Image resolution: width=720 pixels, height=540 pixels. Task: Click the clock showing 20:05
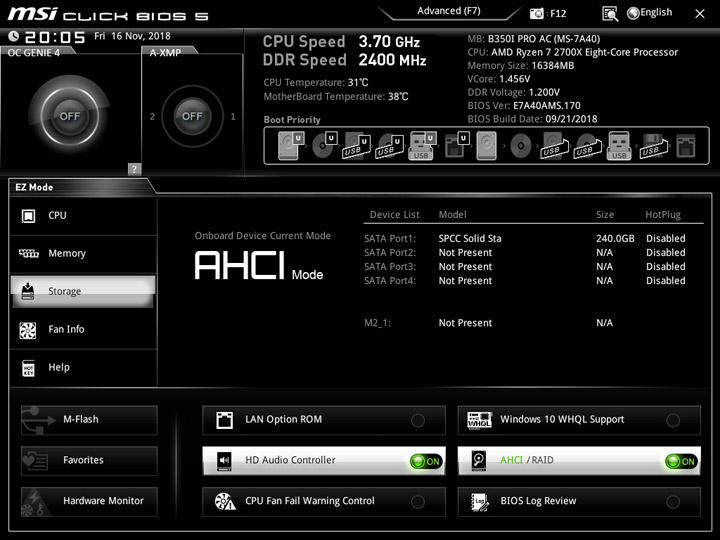tap(55, 37)
